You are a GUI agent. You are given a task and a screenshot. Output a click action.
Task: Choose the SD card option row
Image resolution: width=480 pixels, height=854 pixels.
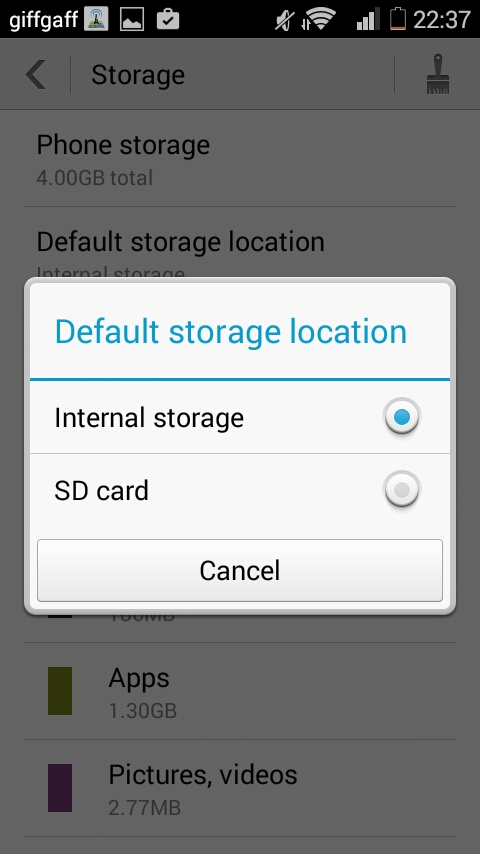click(240, 490)
